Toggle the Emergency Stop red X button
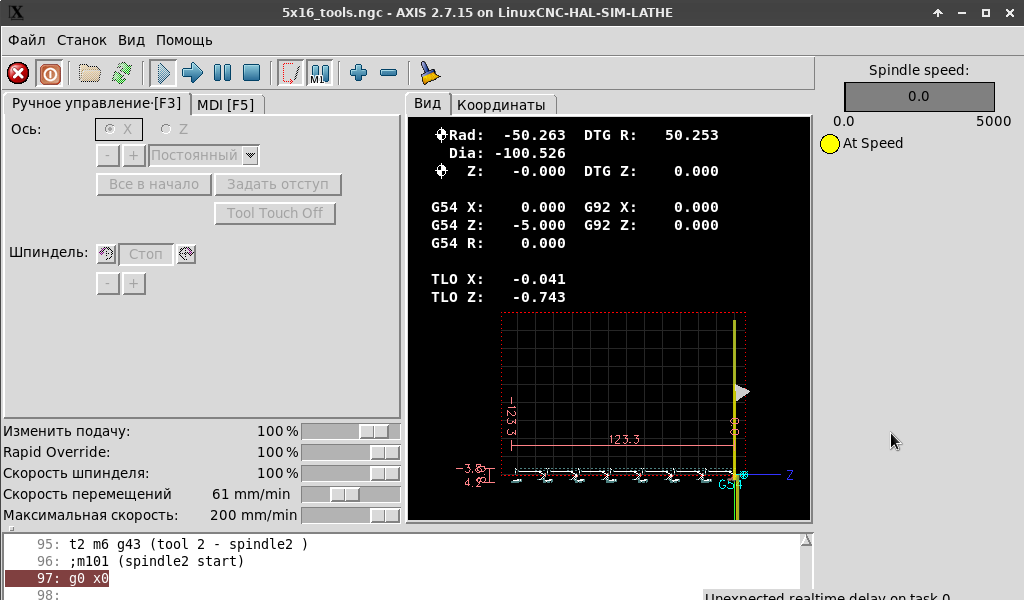This screenshot has height=600, width=1024. tap(18, 73)
